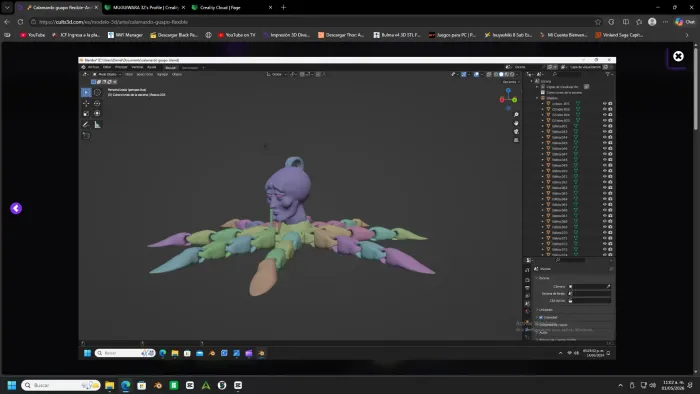
Task: Click the viewport pan hand gizmo
Action: point(516,123)
